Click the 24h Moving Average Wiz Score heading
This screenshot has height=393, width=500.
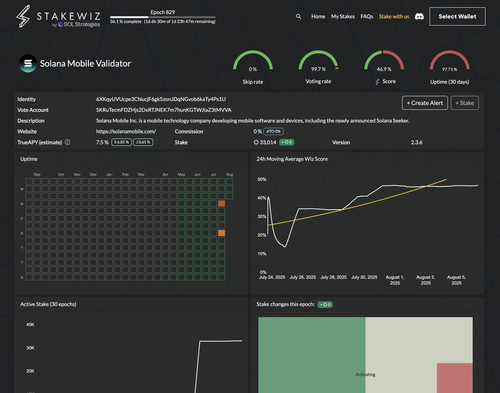coord(292,159)
